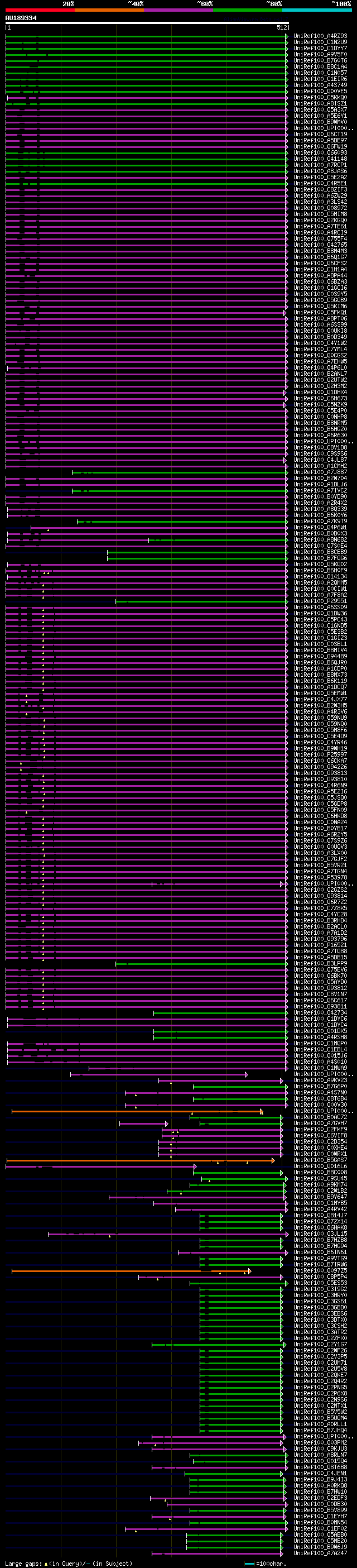Select the UniRef100_Q3JL15 label
The image size is (357, 1568).
321,1234
